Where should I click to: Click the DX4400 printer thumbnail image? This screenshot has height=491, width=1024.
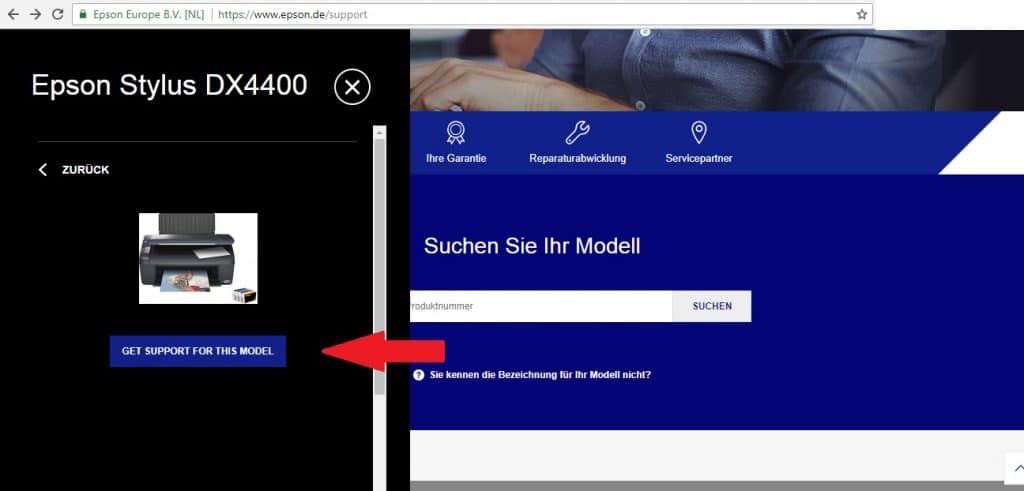click(x=198, y=258)
